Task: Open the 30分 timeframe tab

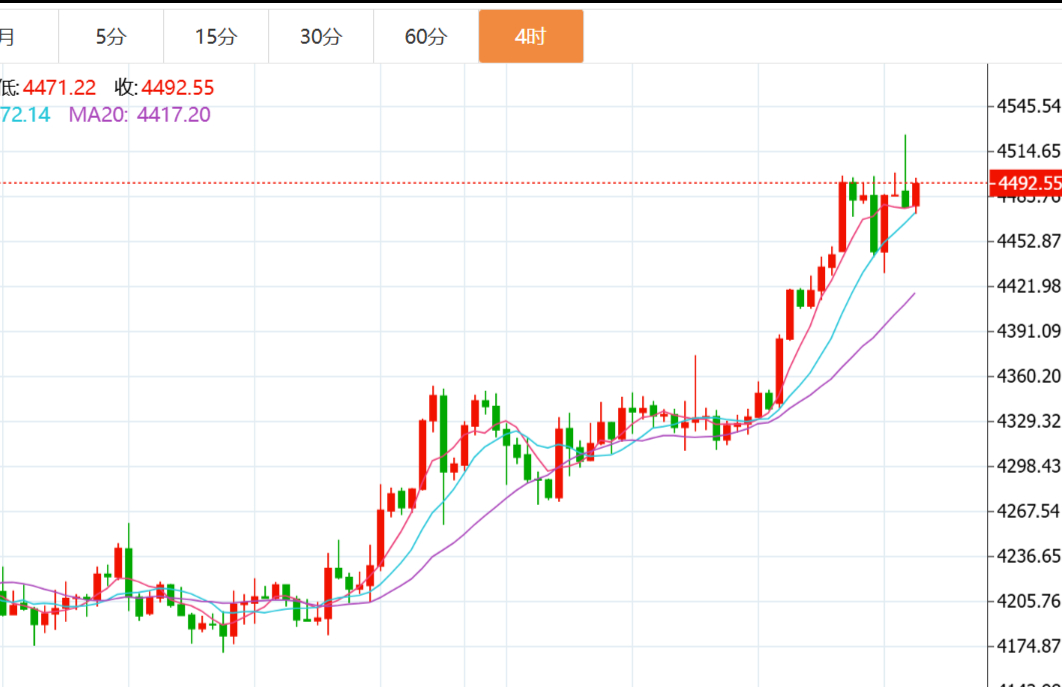Action: (x=320, y=37)
